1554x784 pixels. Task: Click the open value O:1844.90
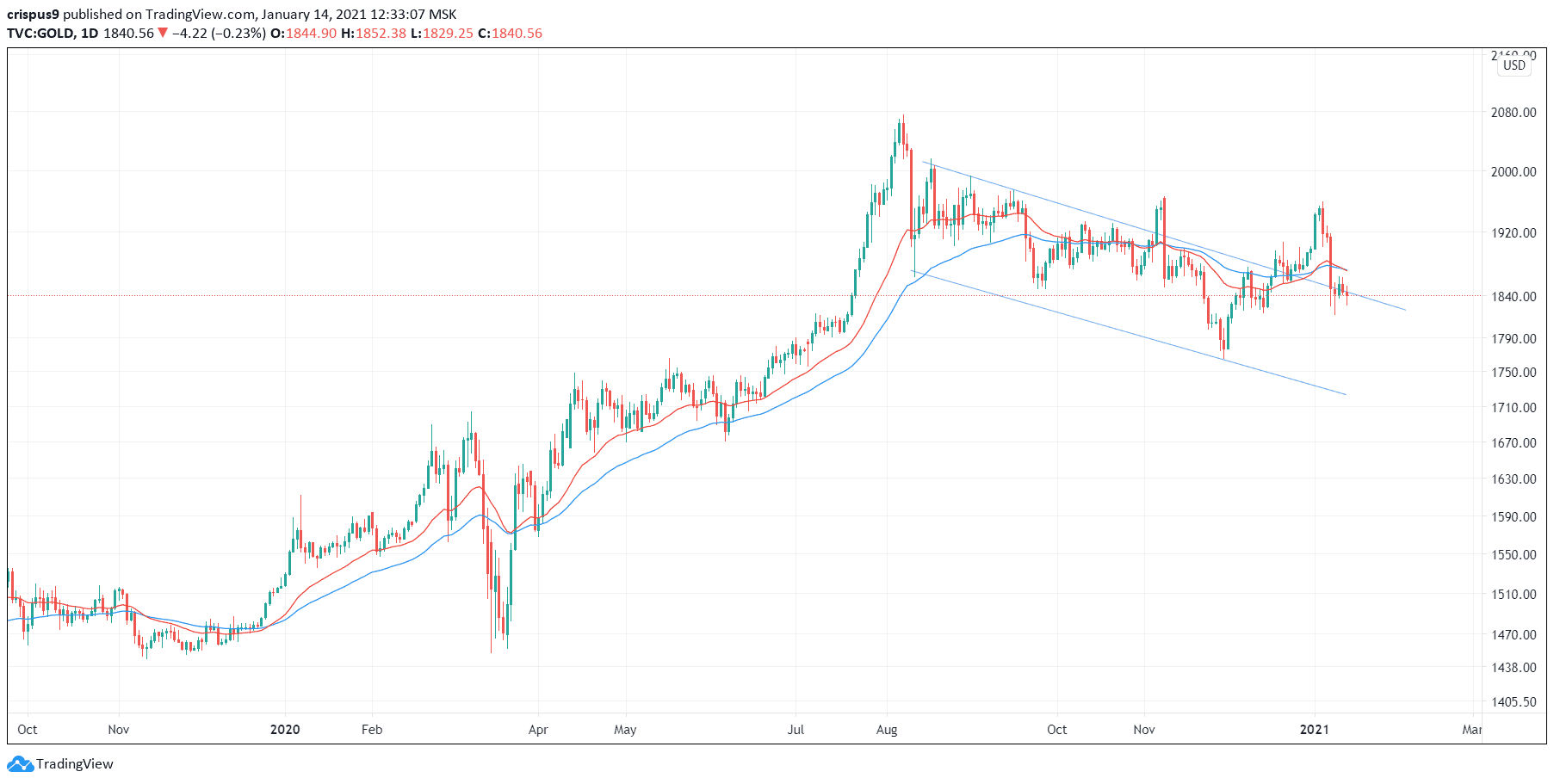(x=303, y=34)
